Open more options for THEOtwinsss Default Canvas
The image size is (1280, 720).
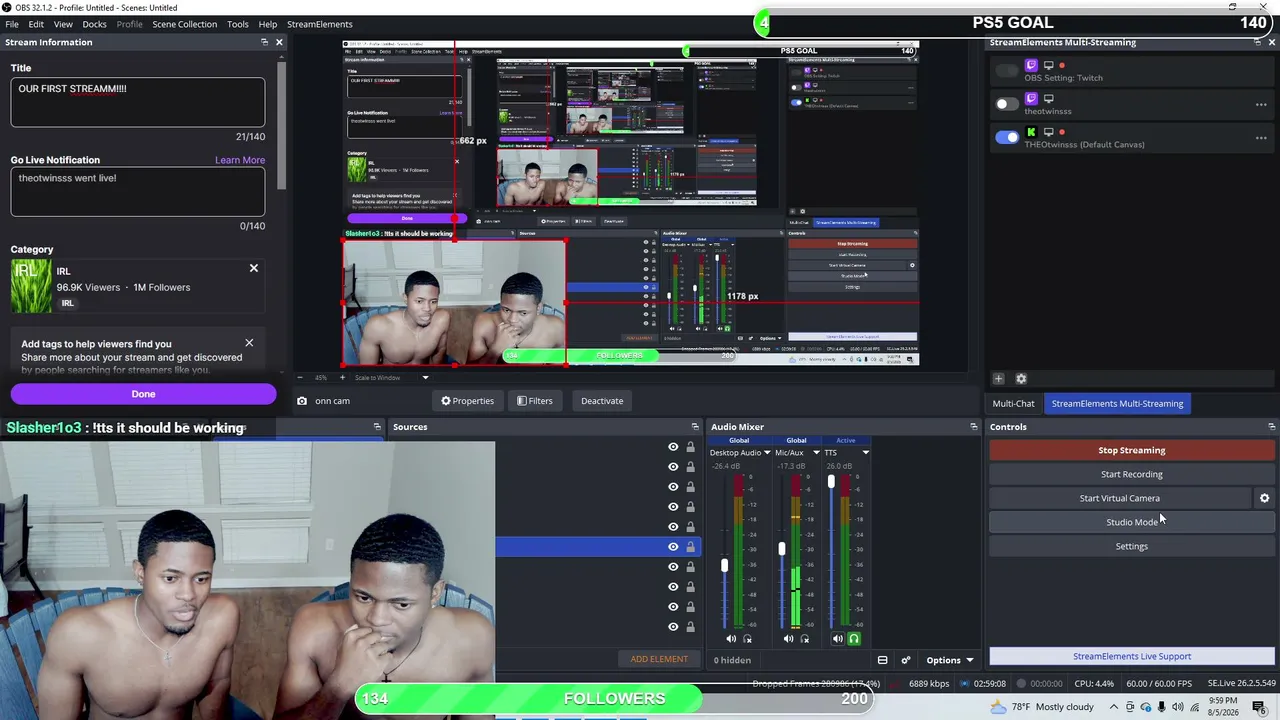tap(1261, 137)
